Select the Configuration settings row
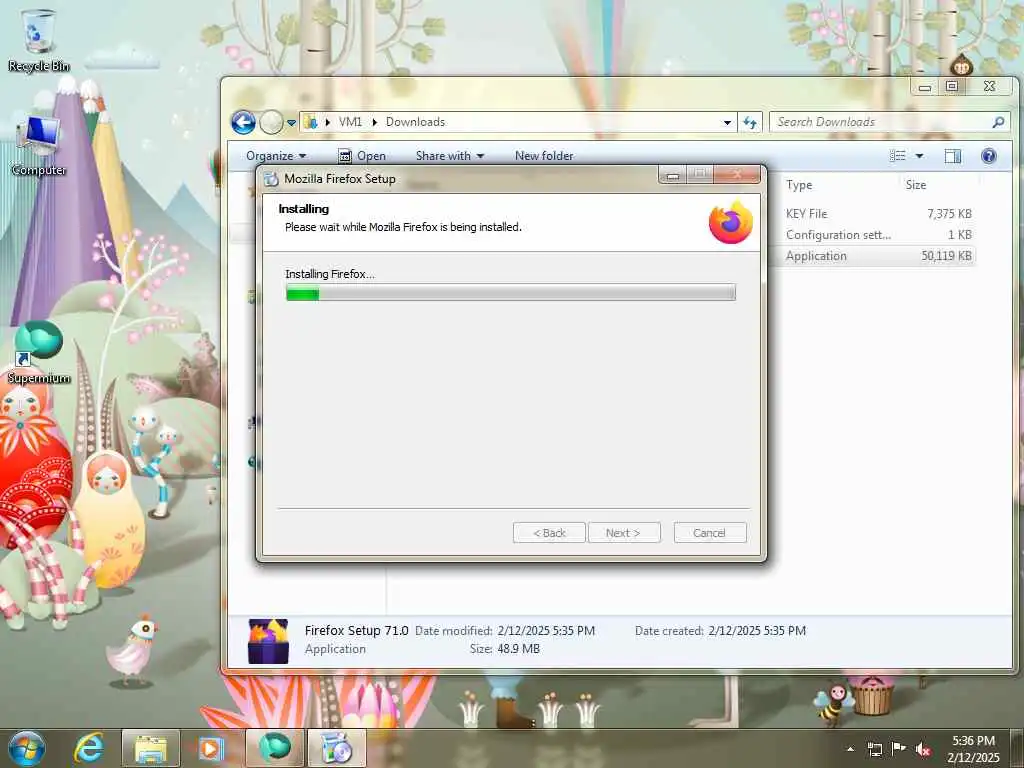This screenshot has width=1024, height=768. 879,234
